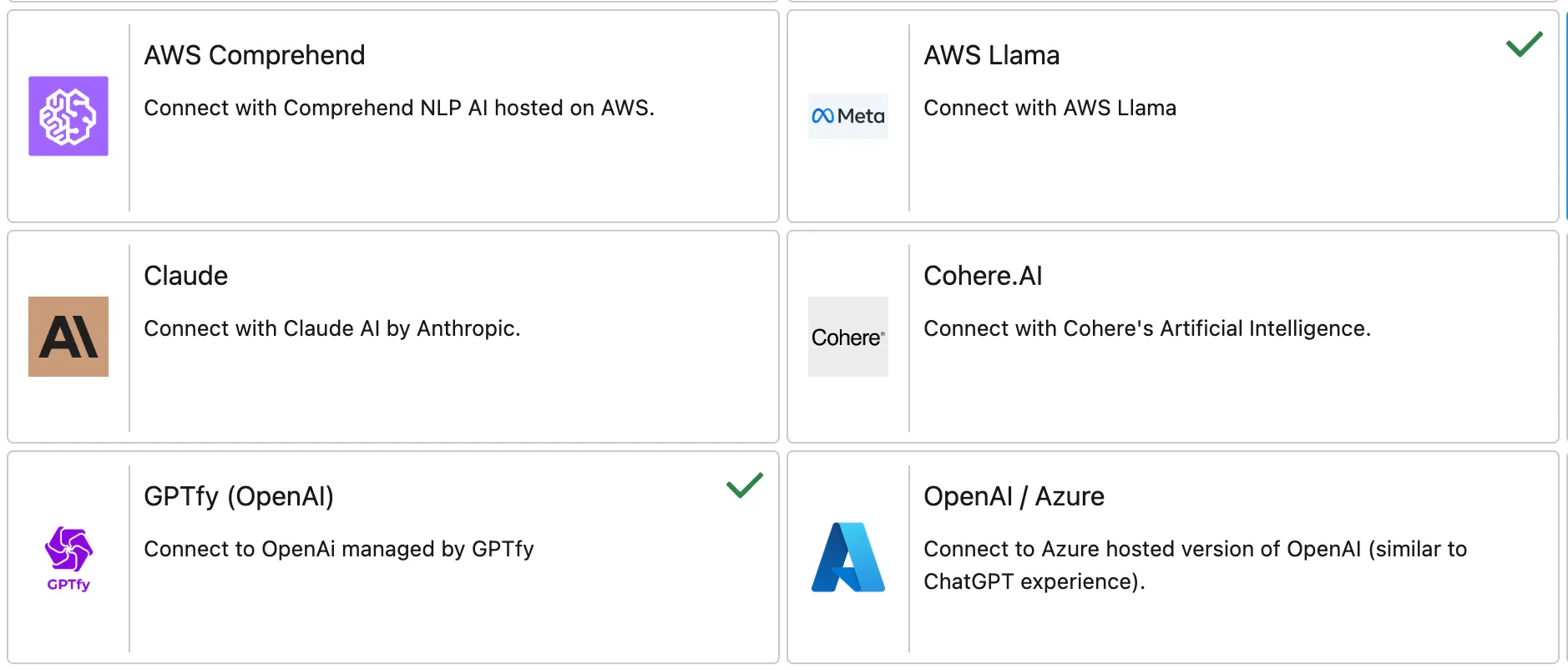Click 'Connect to OpenAi managed by GPTfy' text
This screenshot has width=1568, height=670.
(x=338, y=549)
